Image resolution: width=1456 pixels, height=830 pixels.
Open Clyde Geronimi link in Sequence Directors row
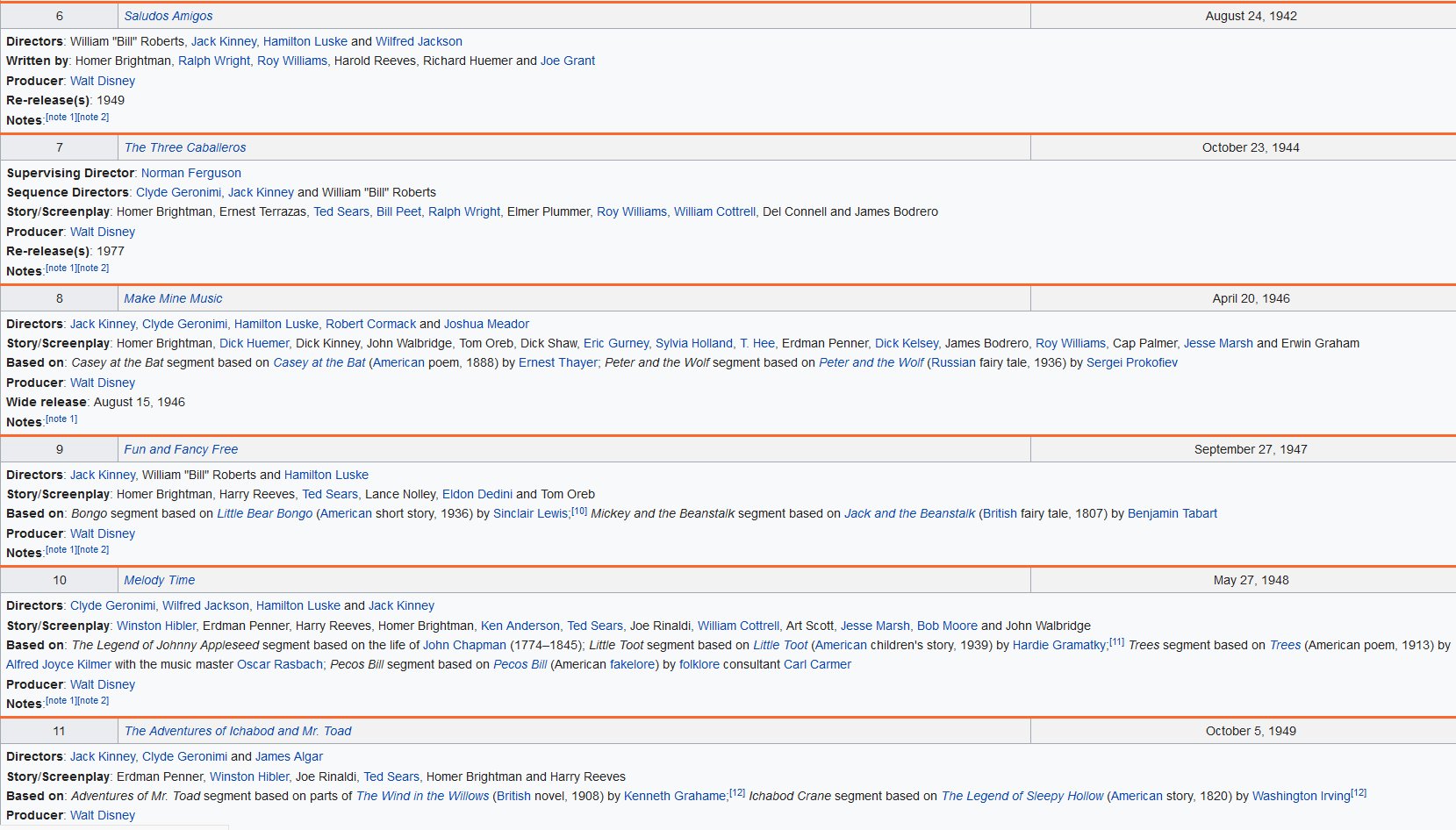coord(178,192)
